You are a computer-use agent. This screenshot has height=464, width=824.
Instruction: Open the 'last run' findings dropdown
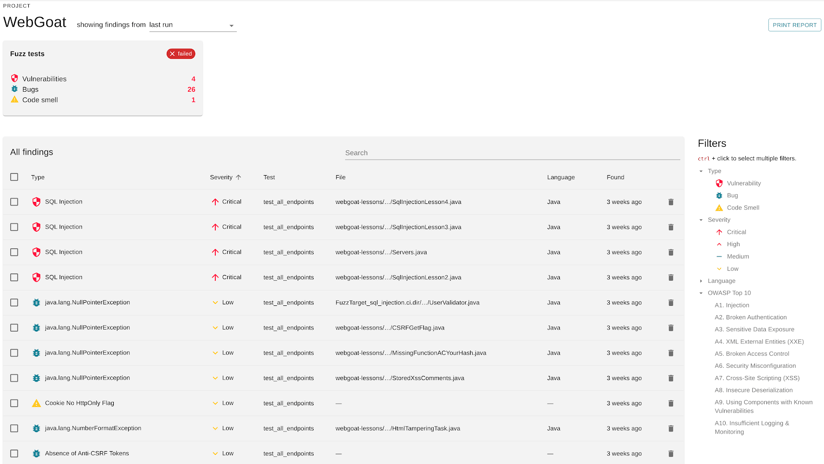point(192,25)
